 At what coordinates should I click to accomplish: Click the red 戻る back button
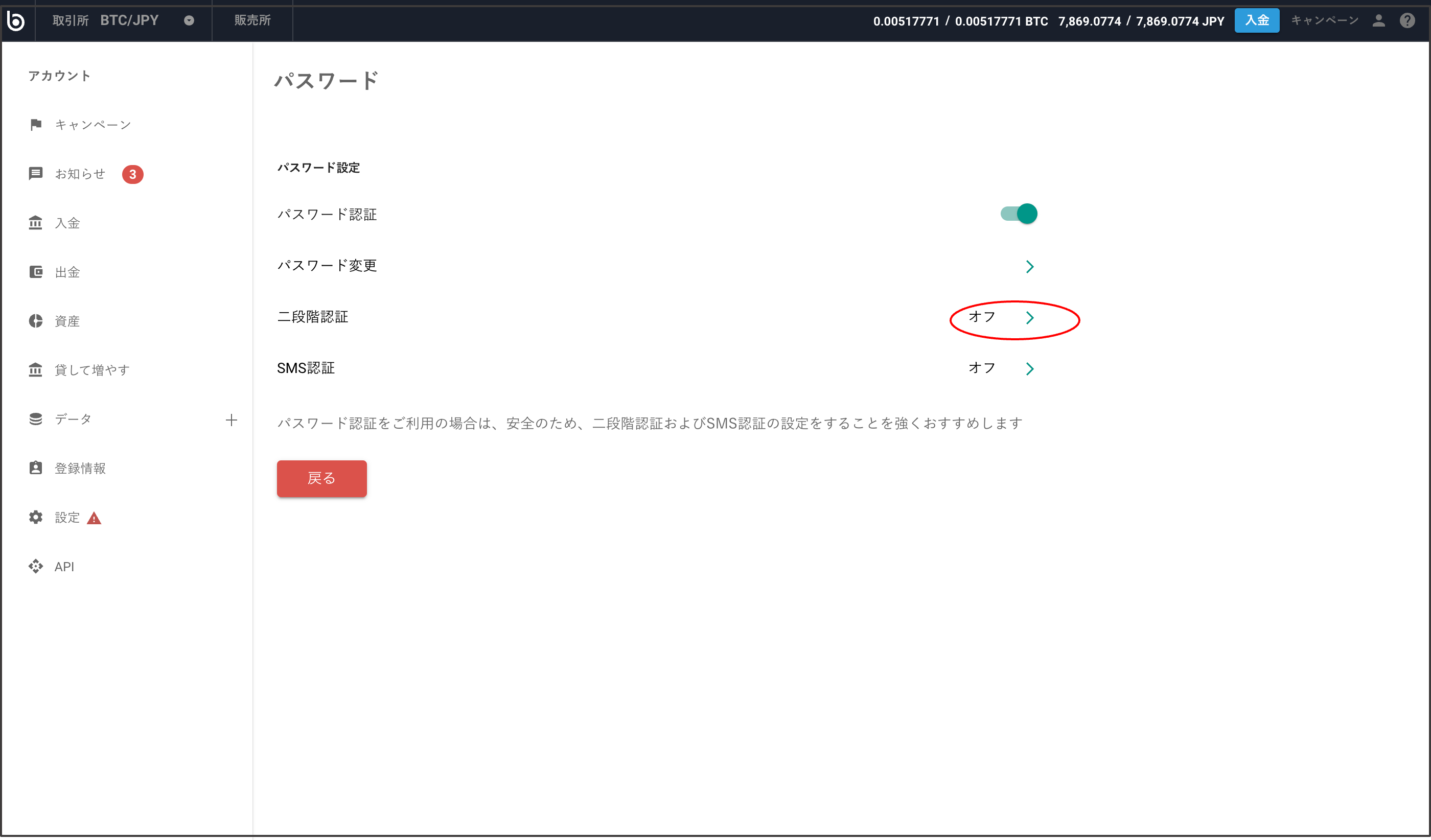(322, 478)
